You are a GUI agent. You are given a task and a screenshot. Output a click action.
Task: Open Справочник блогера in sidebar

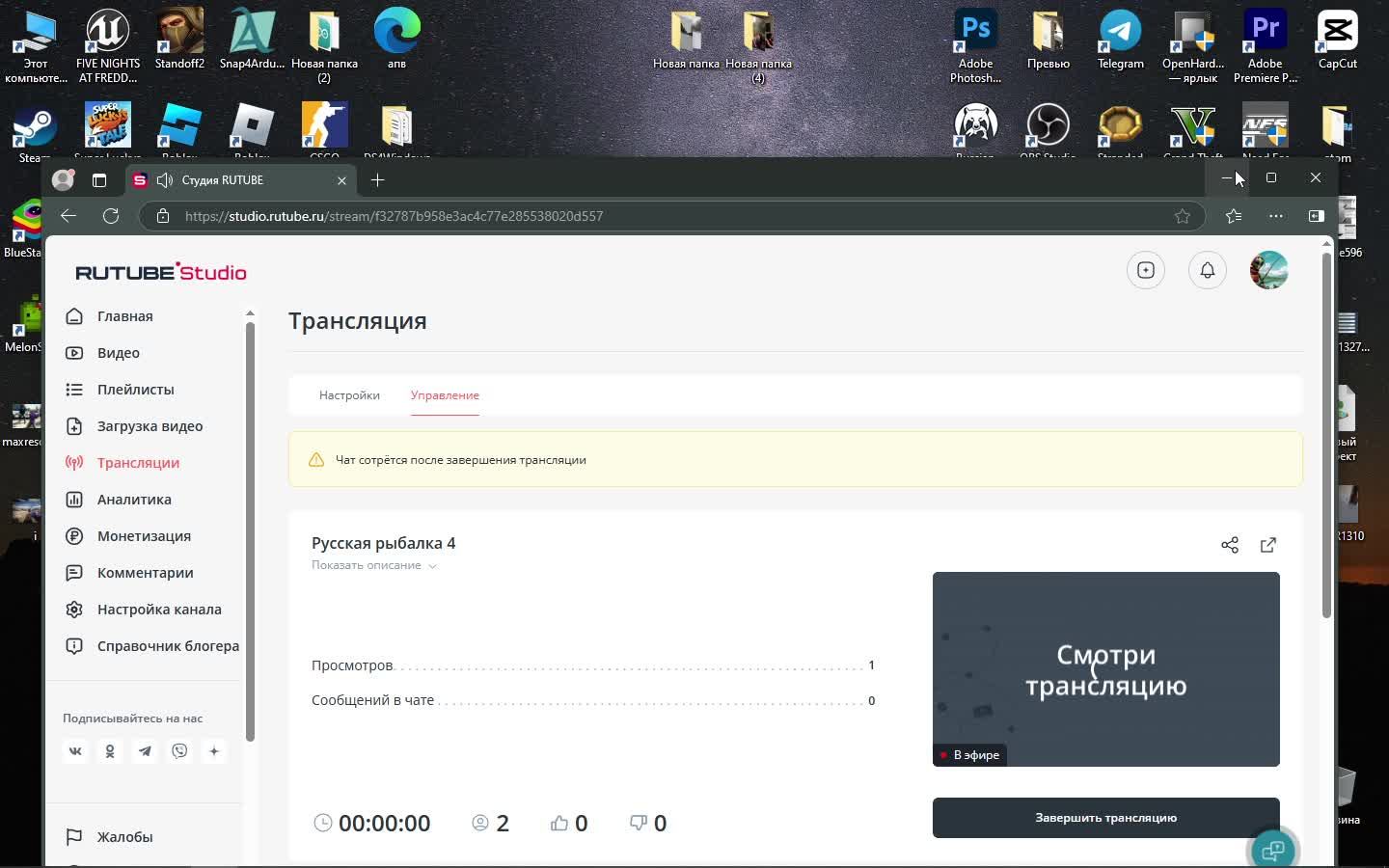click(x=151, y=646)
